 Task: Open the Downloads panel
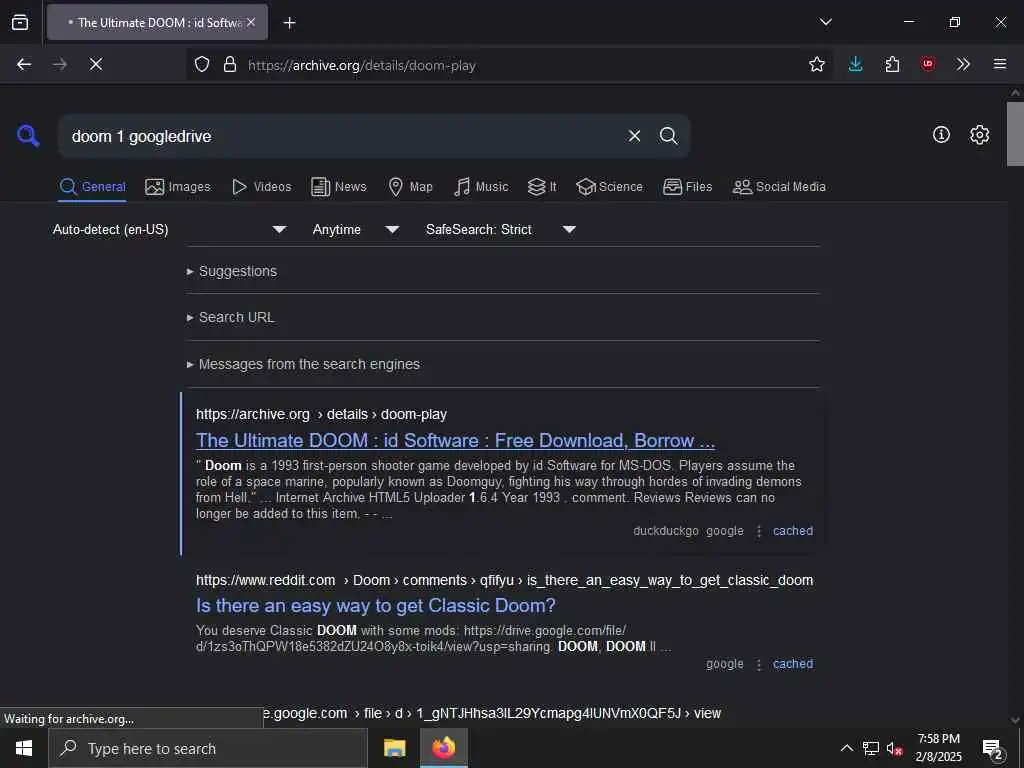[856, 64]
